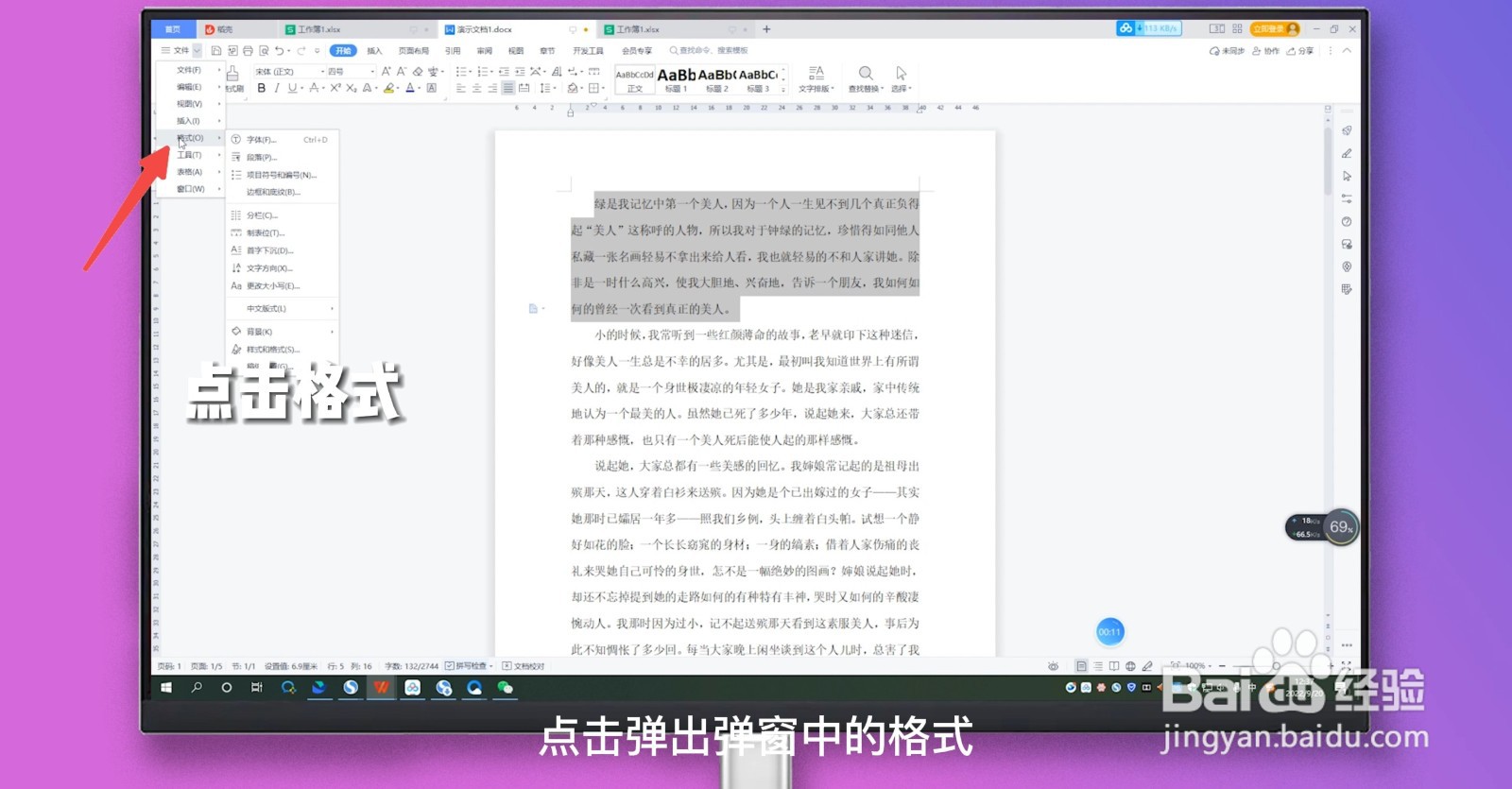The image size is (1512, 789).
Task: Collapse the ribbon with the chevron
Action: pos(1347,51)
